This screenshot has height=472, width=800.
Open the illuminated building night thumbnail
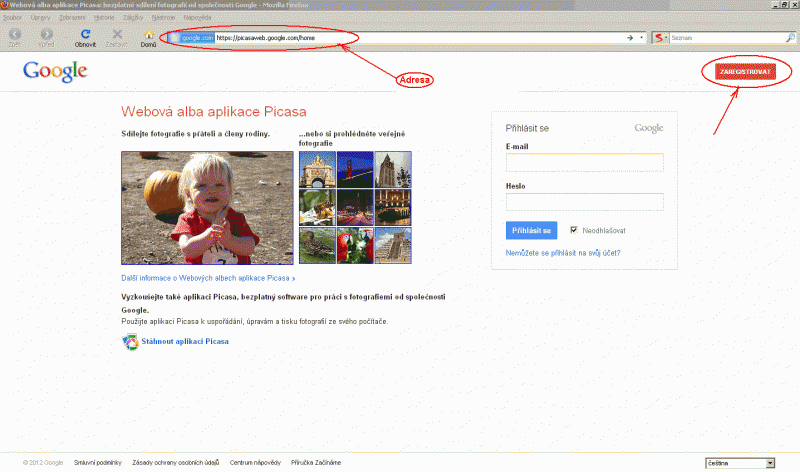393,207
